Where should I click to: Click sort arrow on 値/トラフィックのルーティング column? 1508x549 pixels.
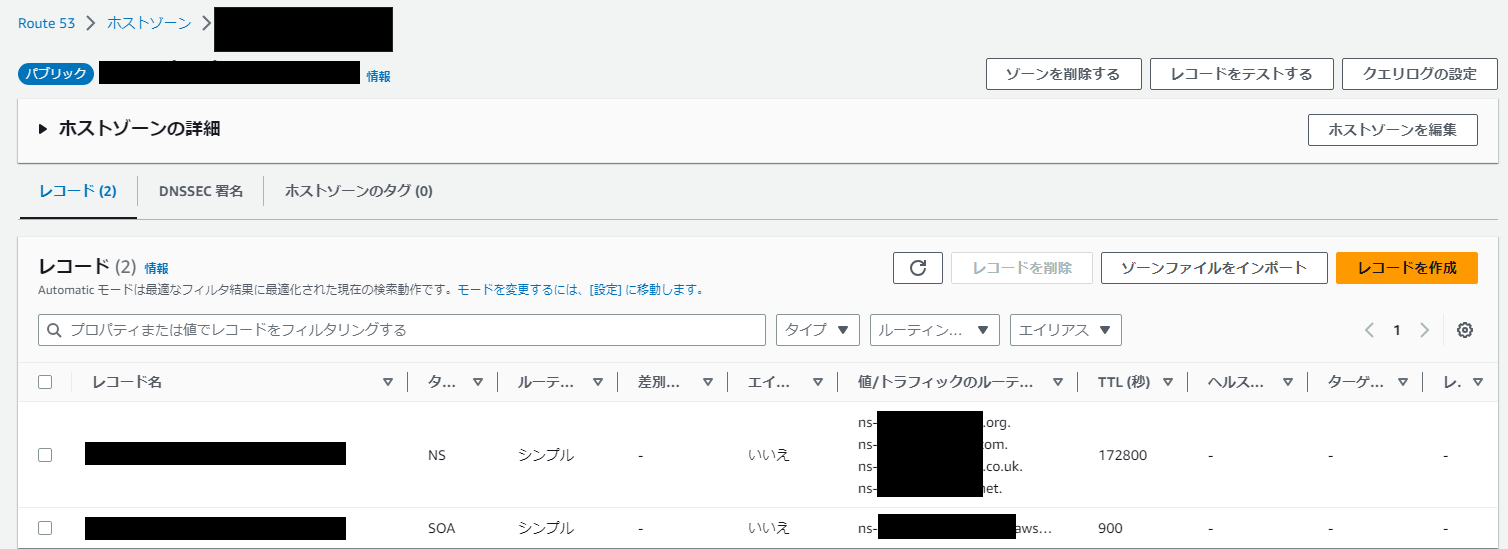pyautogui.click(x=1057, y=382)
